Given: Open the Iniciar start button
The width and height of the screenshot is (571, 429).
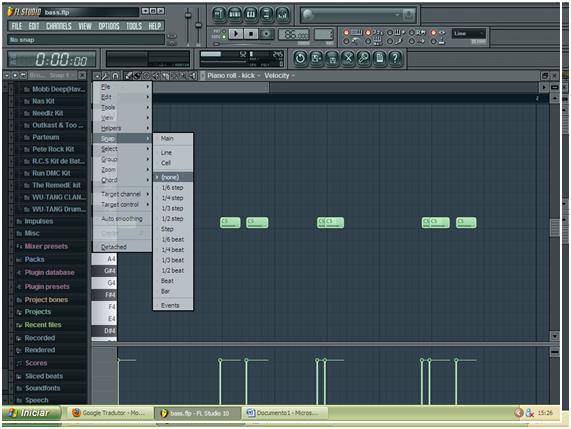Looking at the screenshot, I should [31, 413].
